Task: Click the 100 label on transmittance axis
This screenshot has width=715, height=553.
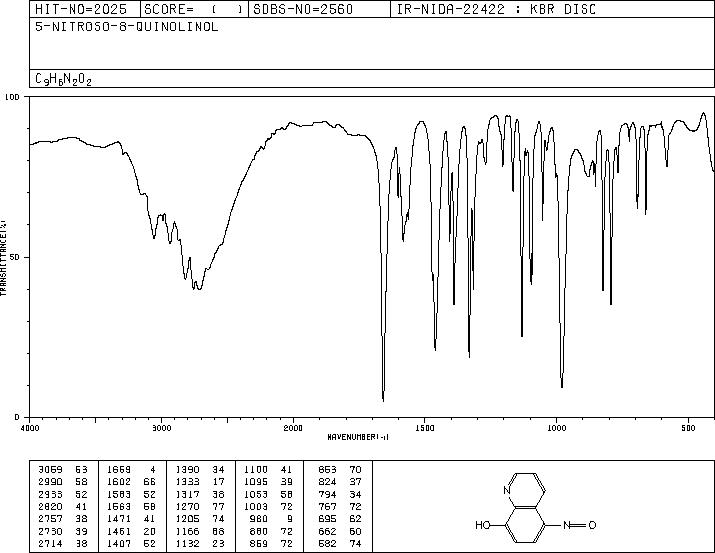Action: coord(12,97)
